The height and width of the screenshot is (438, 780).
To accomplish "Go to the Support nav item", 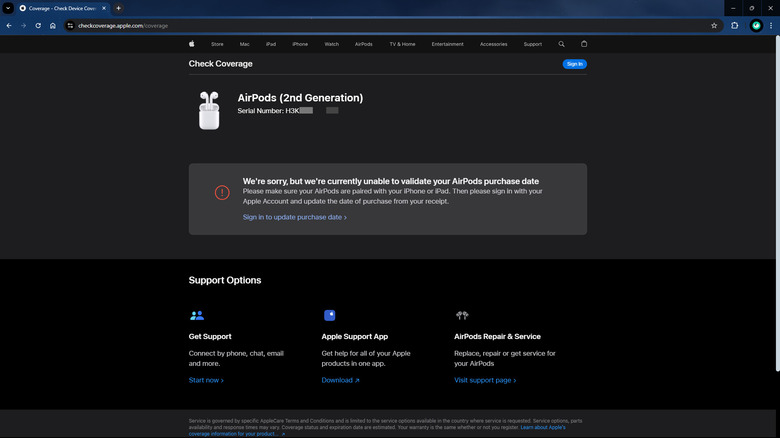I will coord(532,44).
